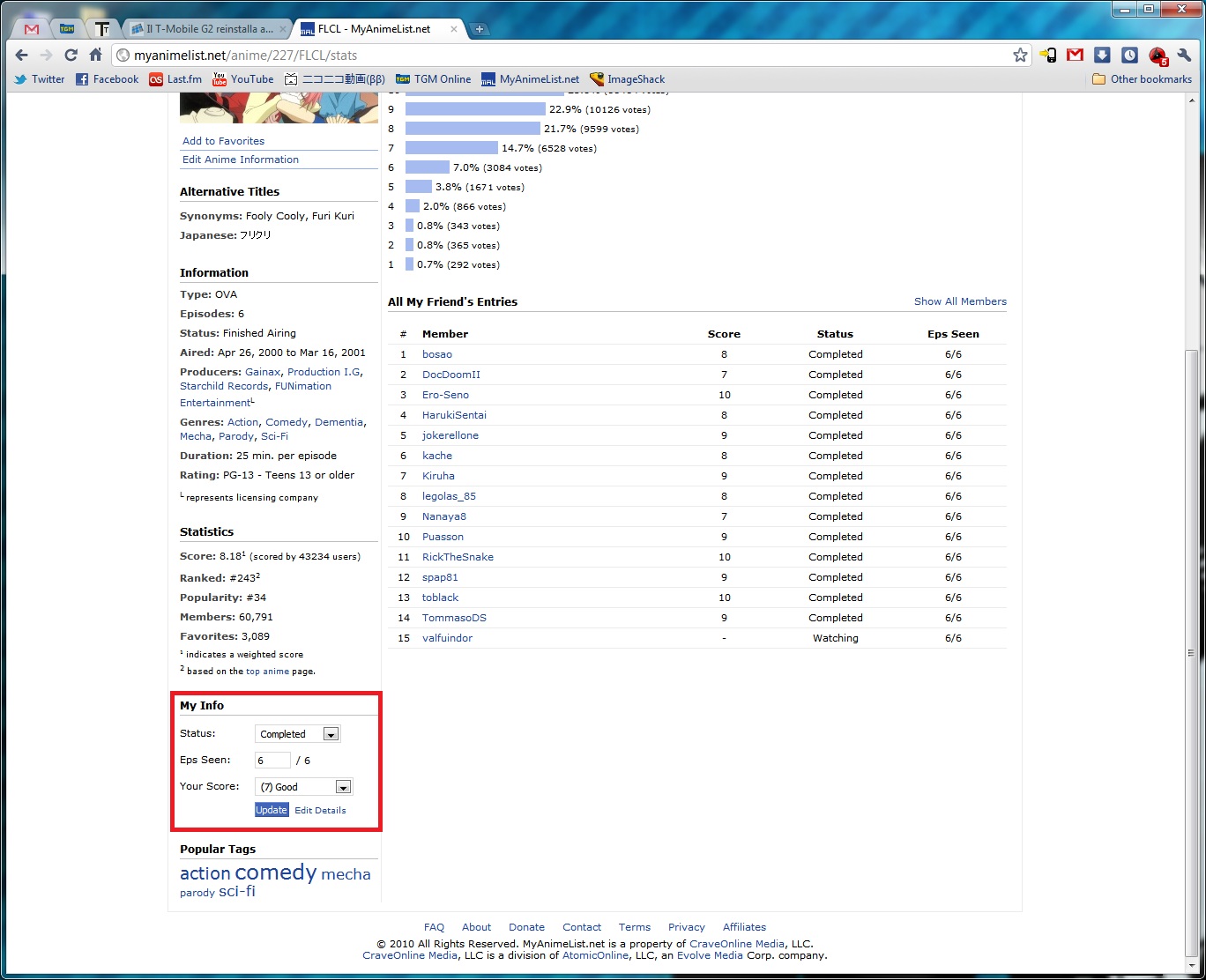
Task: Click the comedy popular tag
Action: pos(276,872)
